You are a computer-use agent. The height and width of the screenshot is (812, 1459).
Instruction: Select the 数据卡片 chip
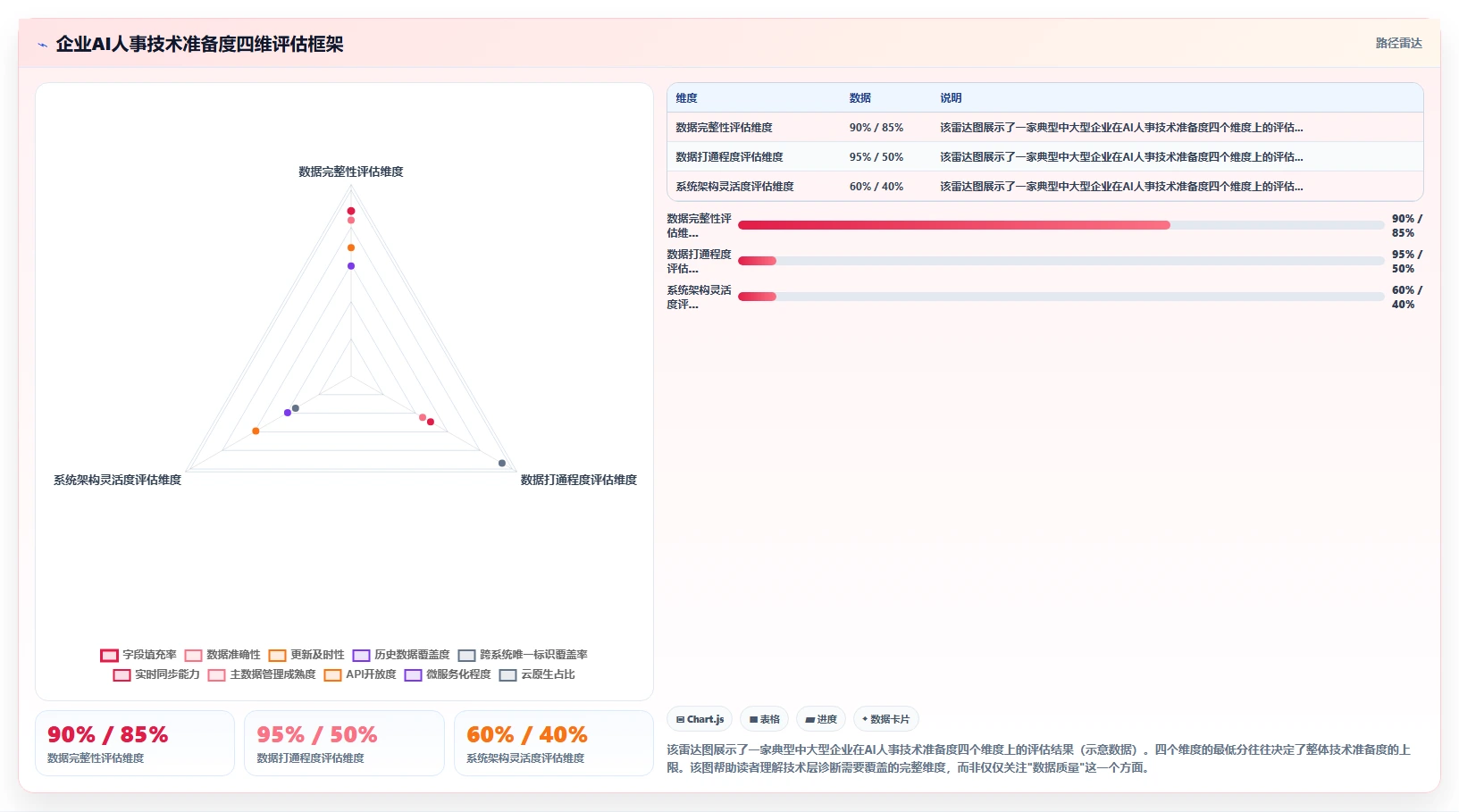coord(886,719)
